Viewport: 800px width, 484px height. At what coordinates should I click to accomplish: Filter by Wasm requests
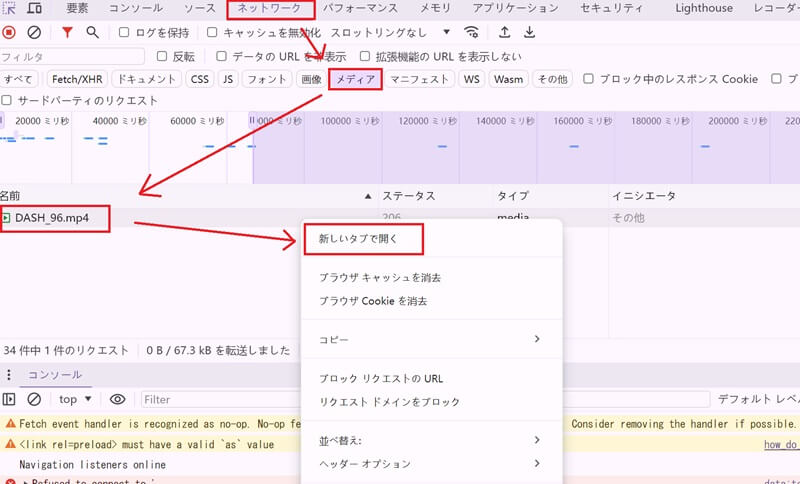point(509,79)
